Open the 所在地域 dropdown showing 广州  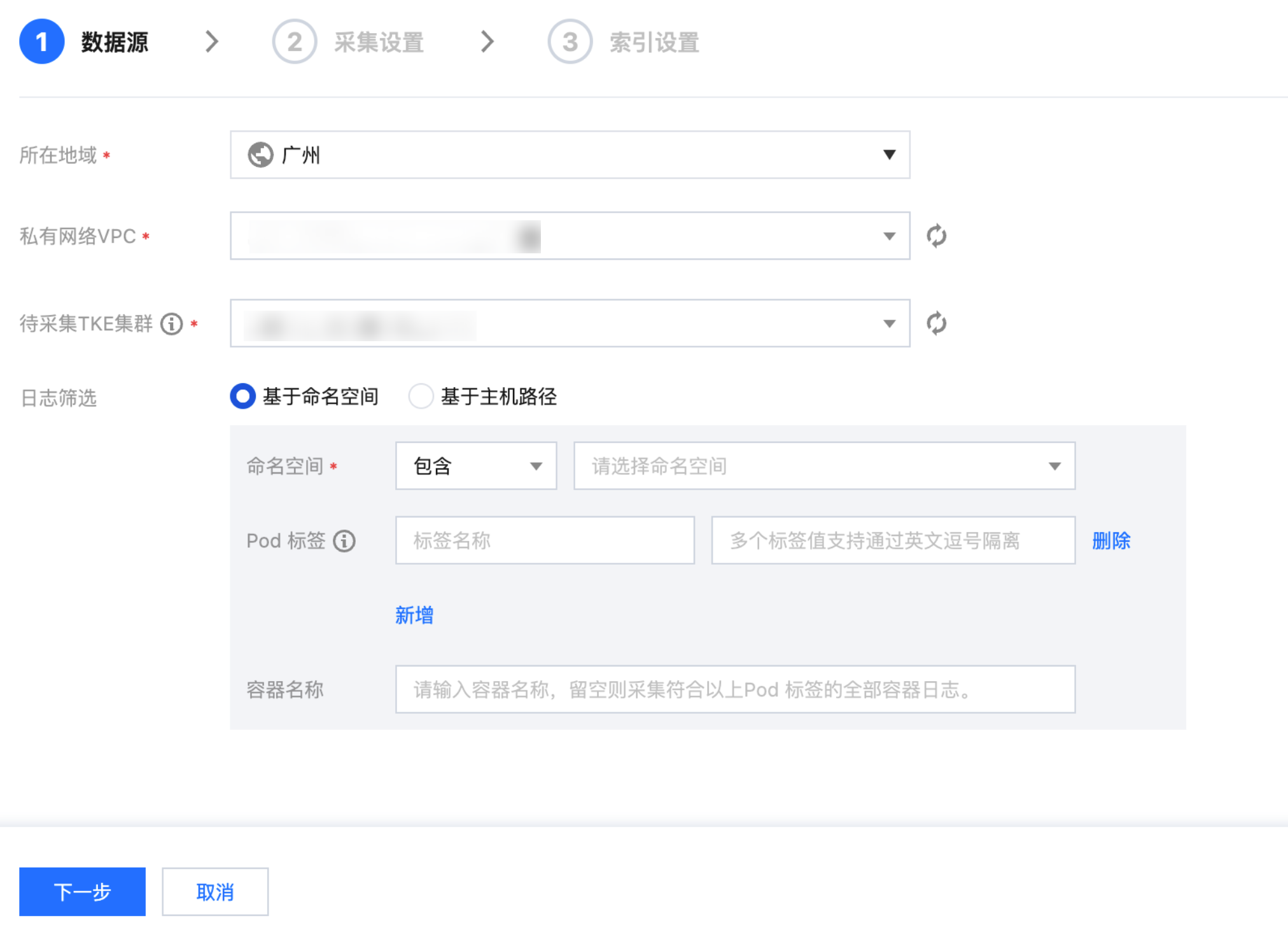(x=570, y=155)
